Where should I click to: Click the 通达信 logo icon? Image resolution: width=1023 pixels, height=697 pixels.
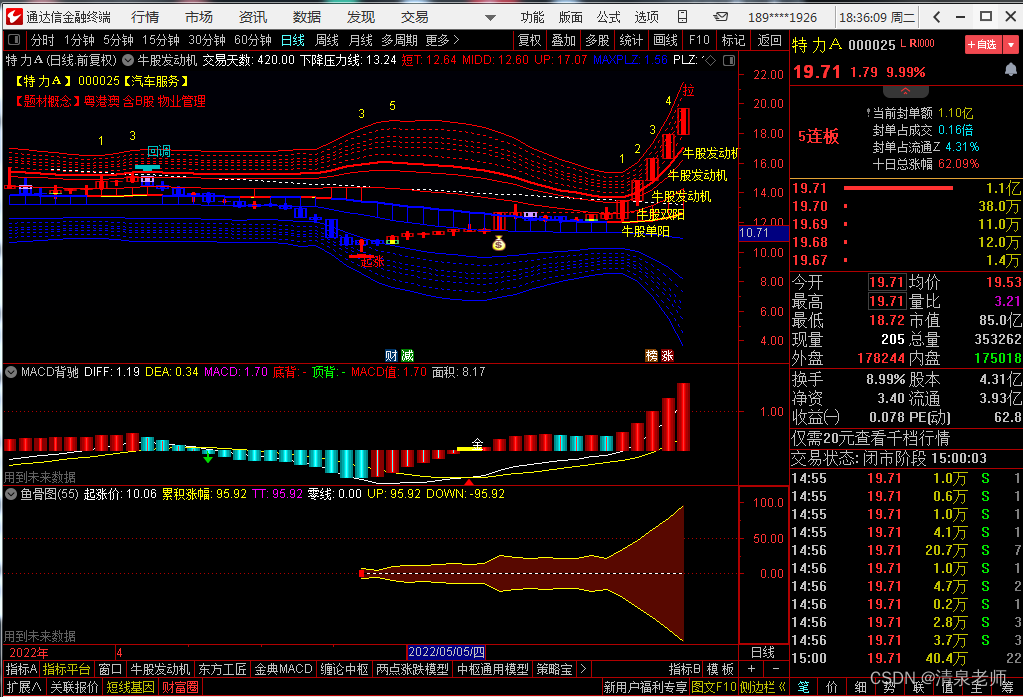click(x=14, y=16)
